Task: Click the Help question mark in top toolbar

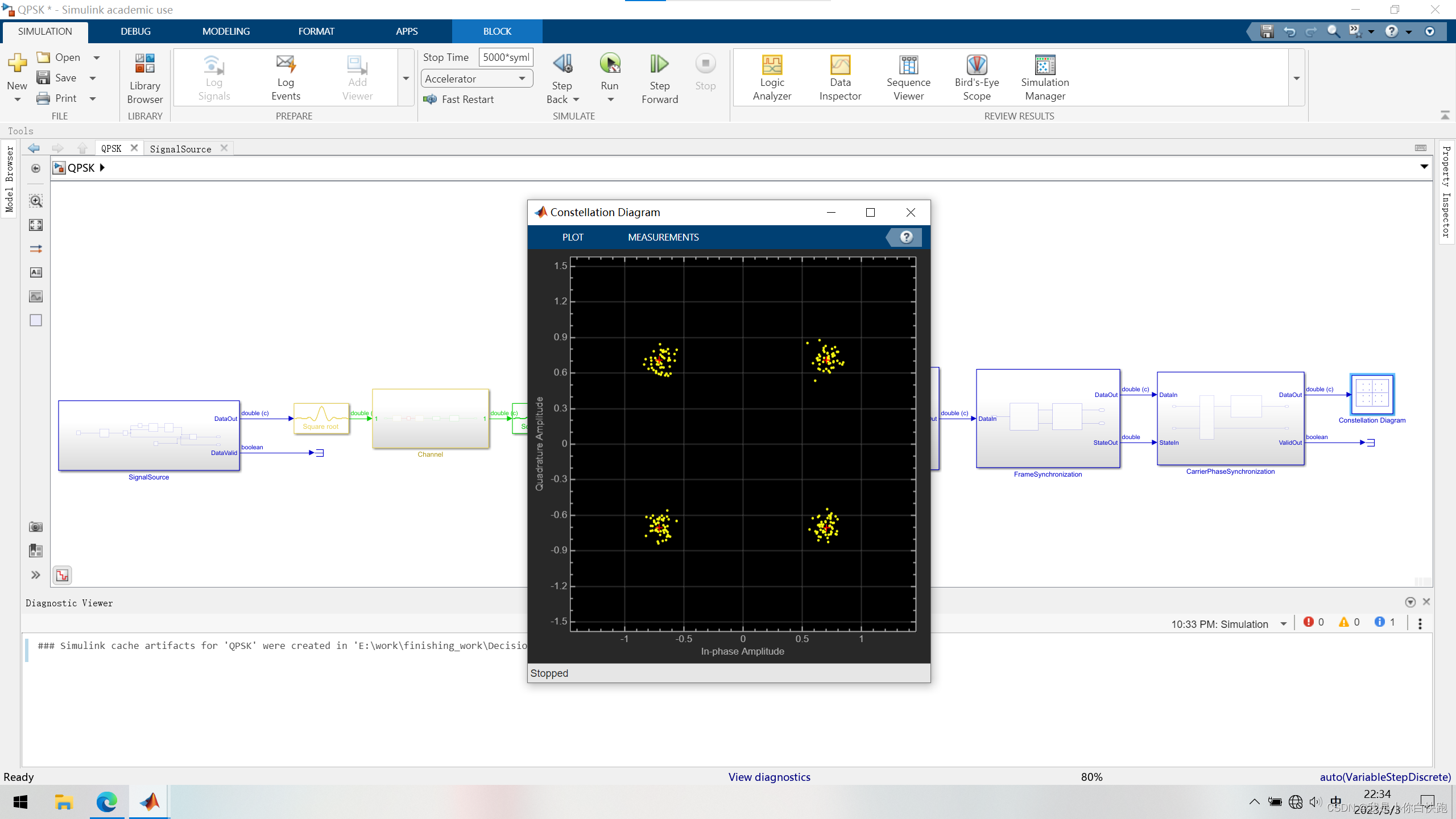Action: [x=1391, y=31]
